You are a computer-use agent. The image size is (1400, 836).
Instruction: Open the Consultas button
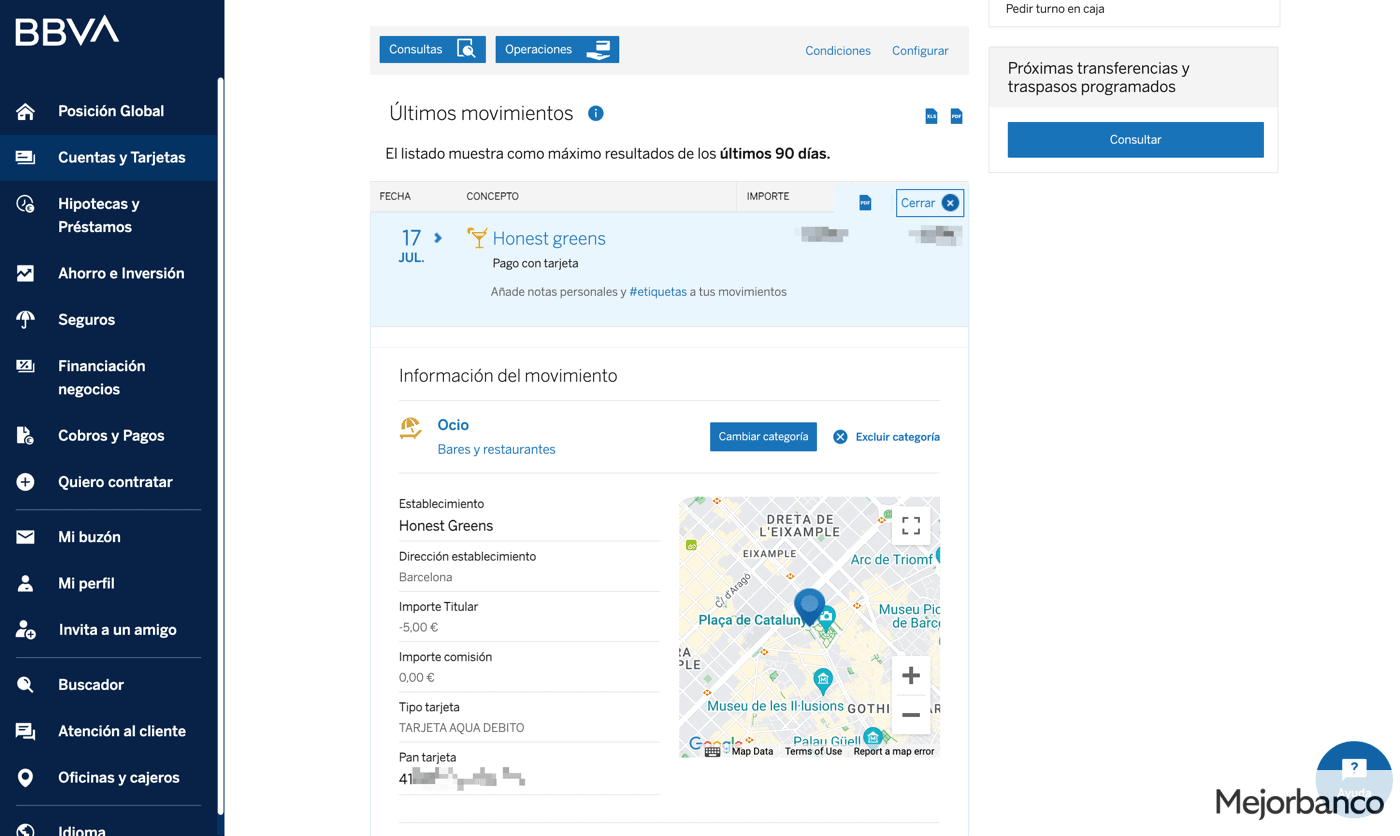(x=432, y=49)
